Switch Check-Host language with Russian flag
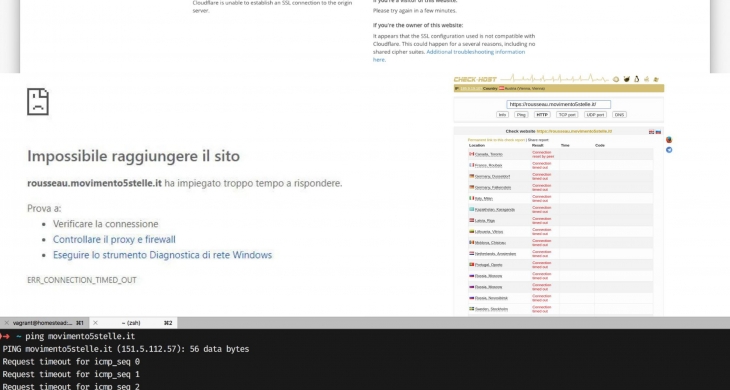 (658, 132)
